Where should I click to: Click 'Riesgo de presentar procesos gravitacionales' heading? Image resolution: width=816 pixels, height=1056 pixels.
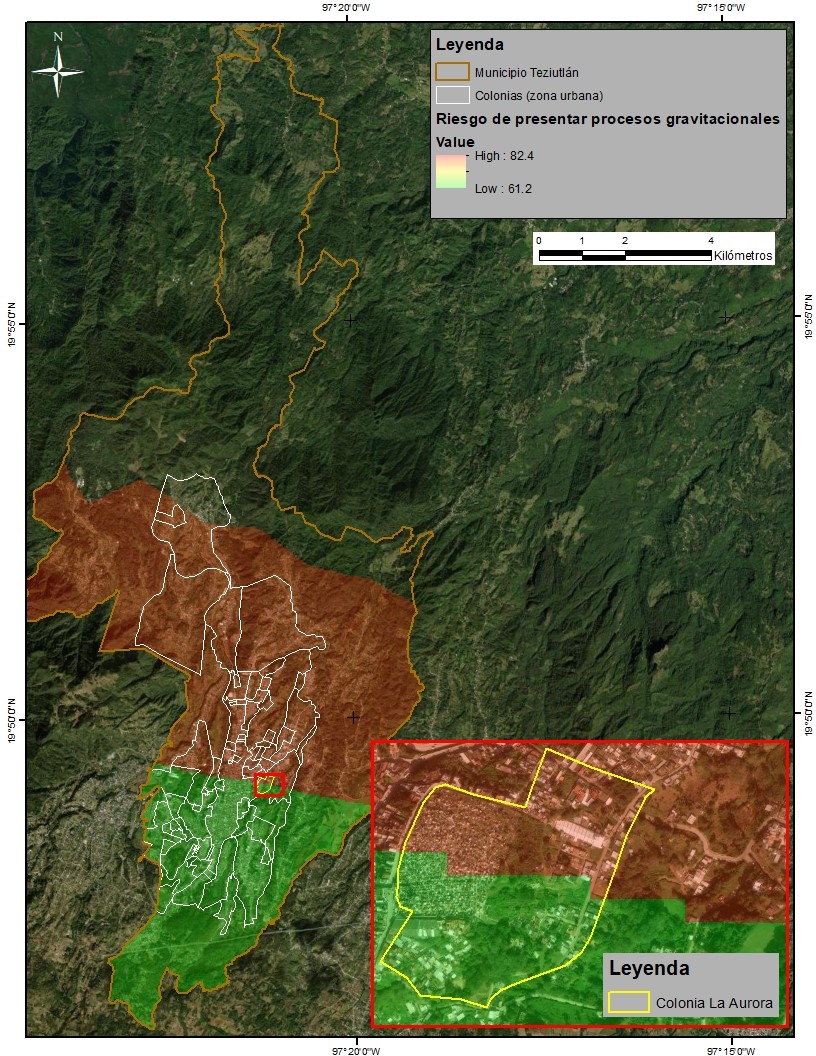point(607,119)
